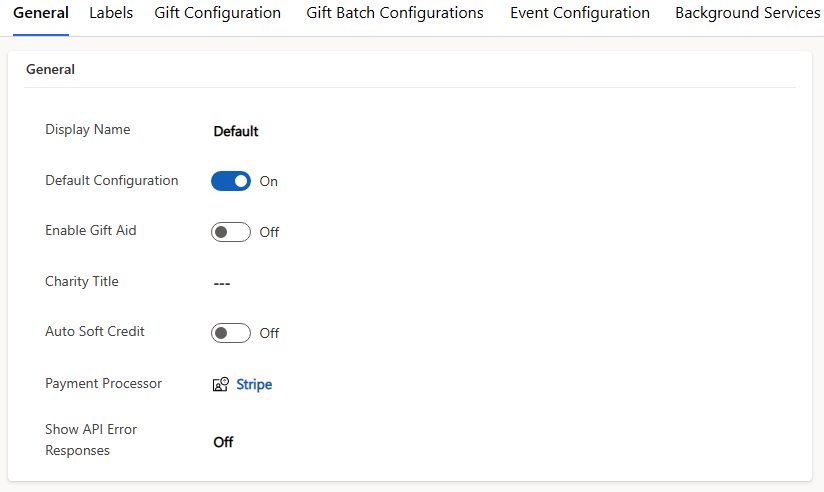The width and height of the screenshot is (824, 492).
Task: Enable the Gift Aid toggle
Action: 230,232
